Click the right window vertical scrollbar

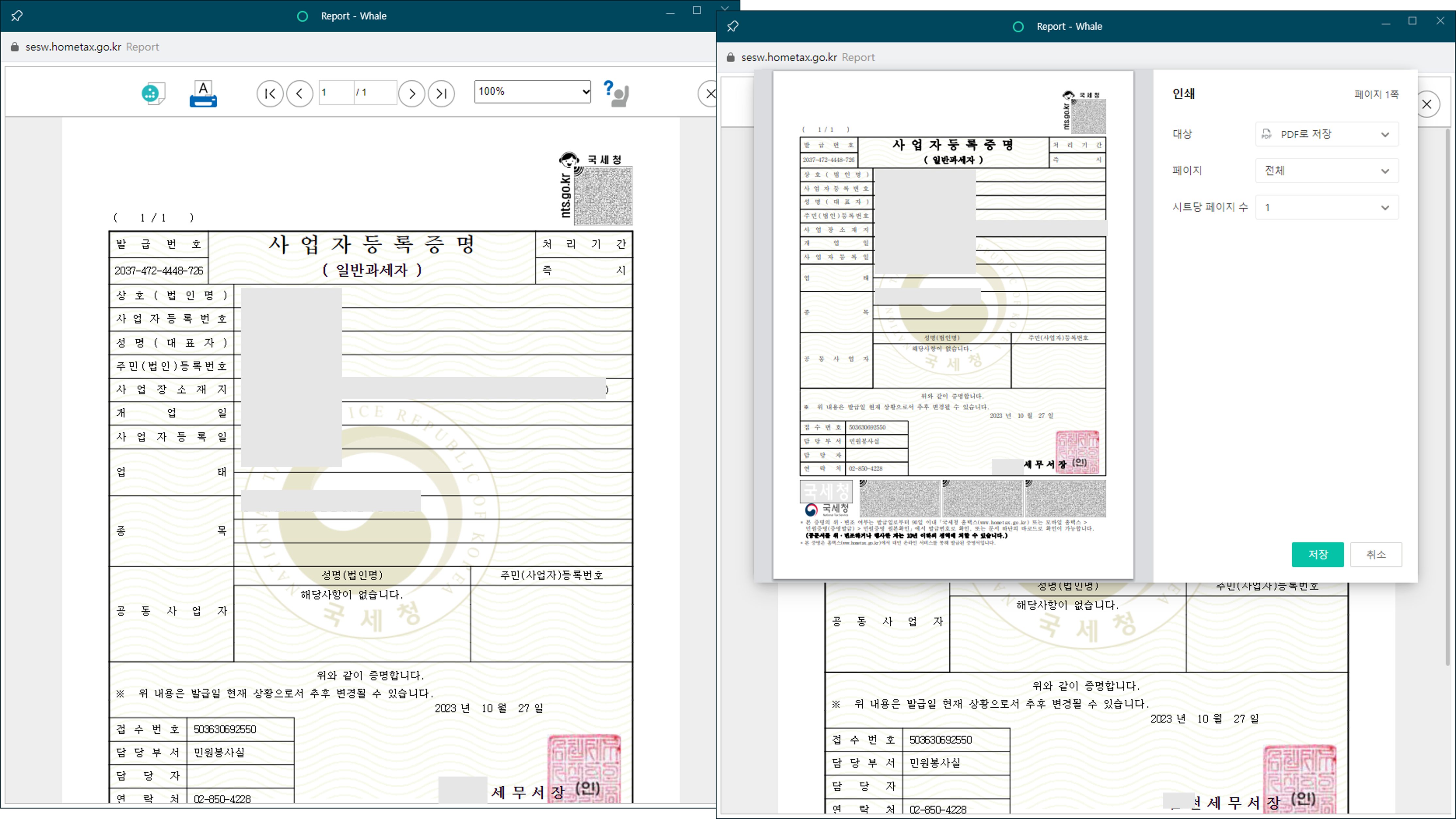pos(1448,396)
